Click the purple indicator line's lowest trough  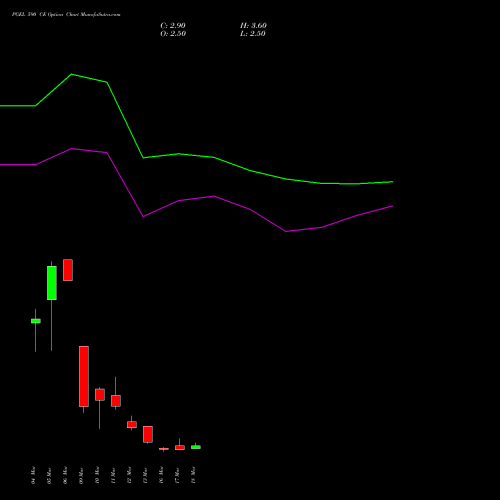(286, 231)
